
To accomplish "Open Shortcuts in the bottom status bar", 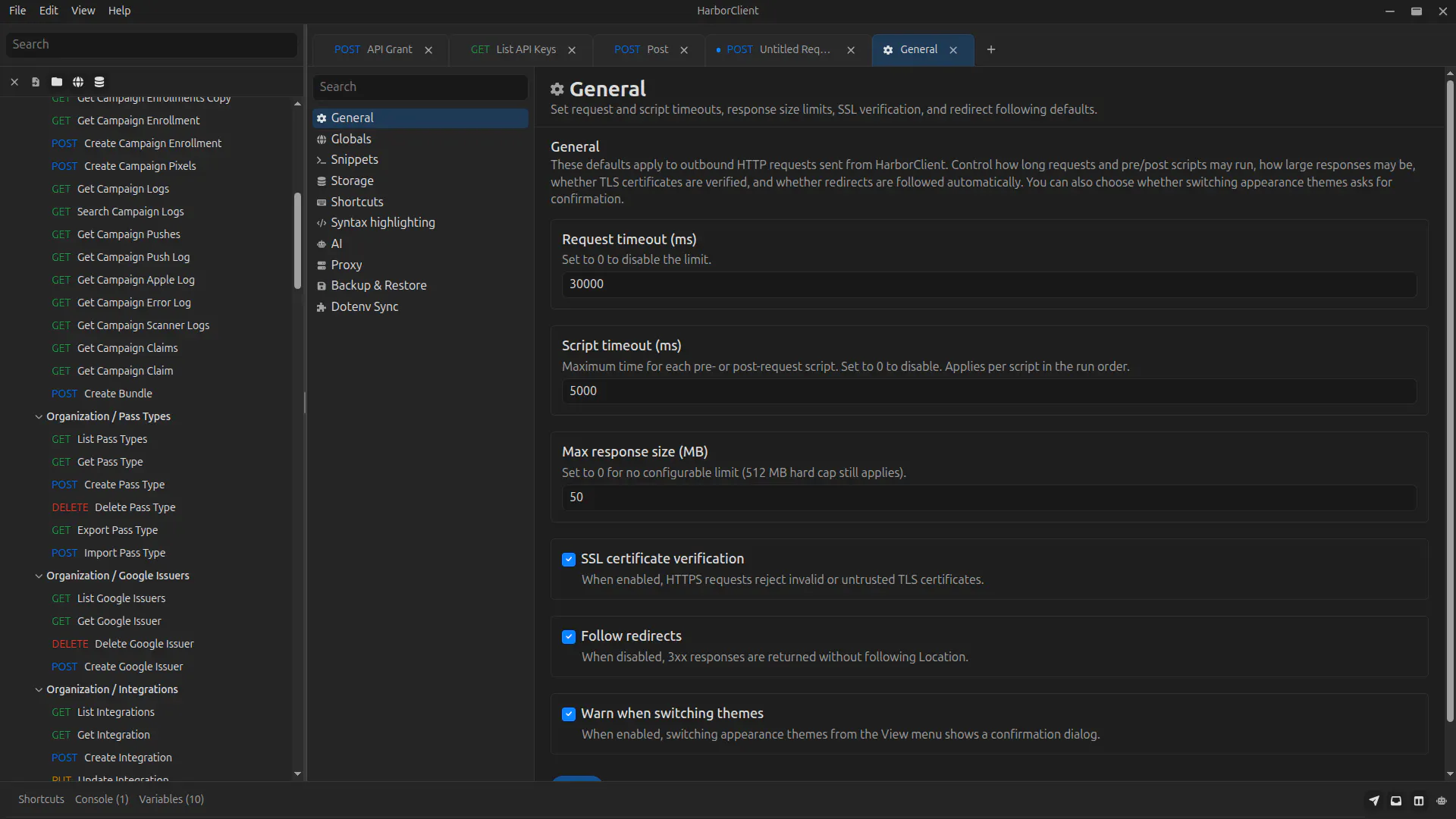I will click(41, 799).
